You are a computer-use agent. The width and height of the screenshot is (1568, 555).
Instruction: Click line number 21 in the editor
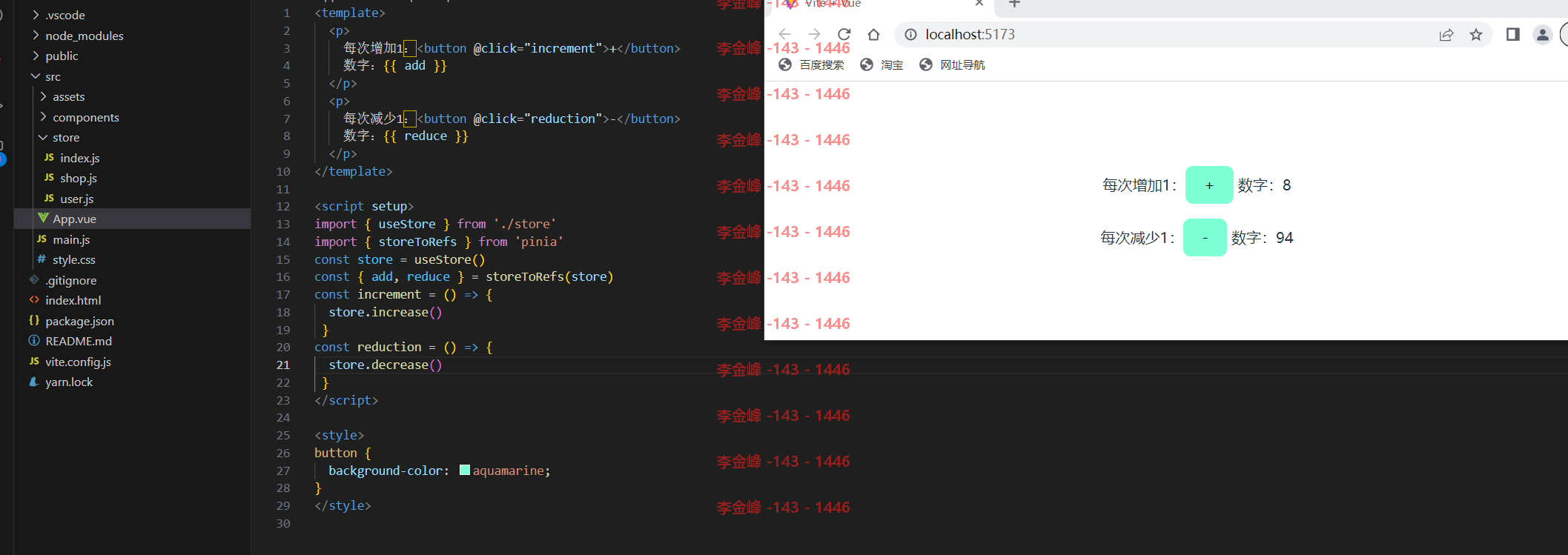[283, 365]
